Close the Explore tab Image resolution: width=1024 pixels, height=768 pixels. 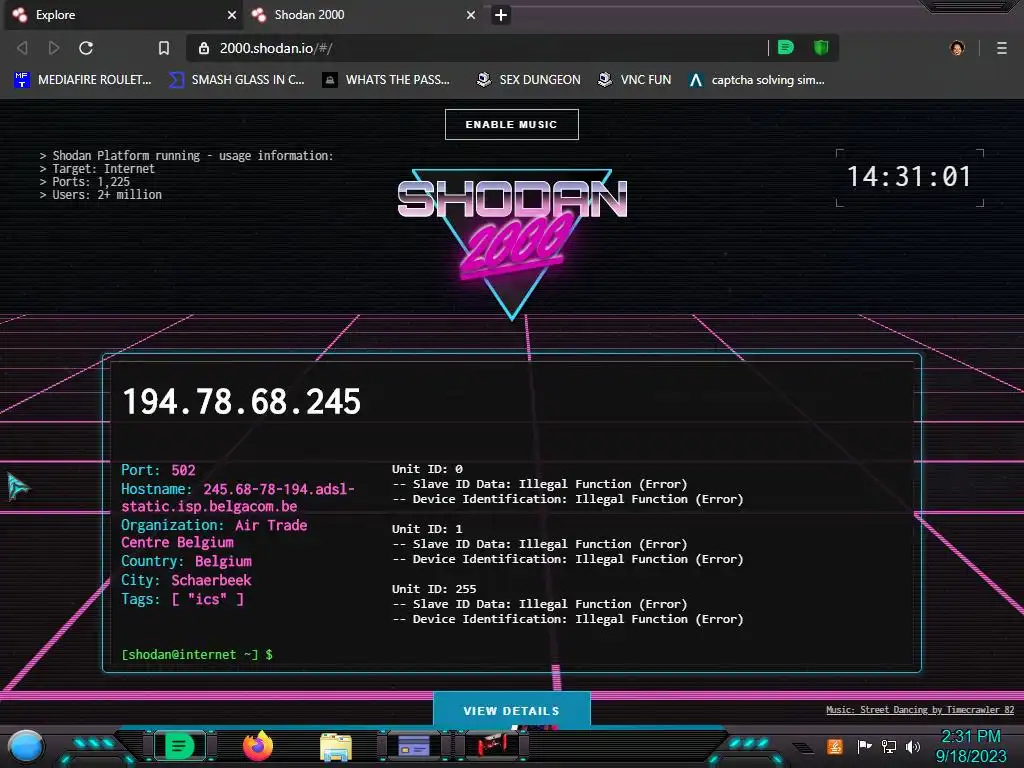(x=232, y=15)
